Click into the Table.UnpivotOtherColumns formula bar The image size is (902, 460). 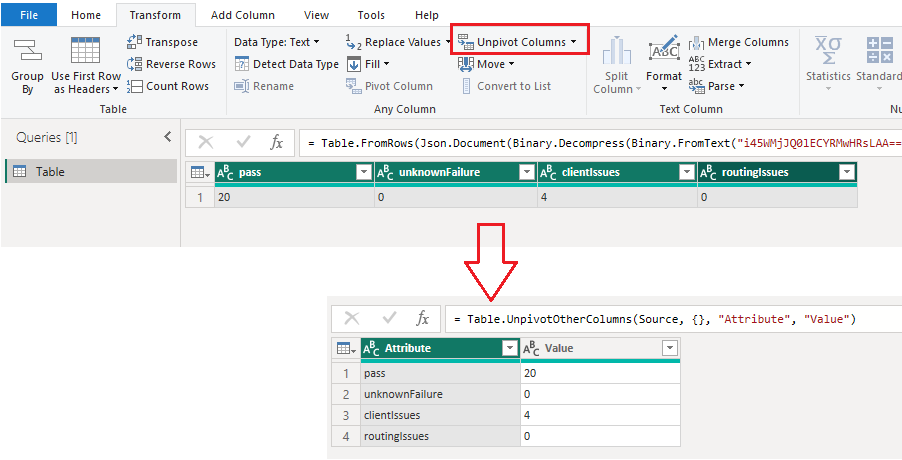point(674,319)
